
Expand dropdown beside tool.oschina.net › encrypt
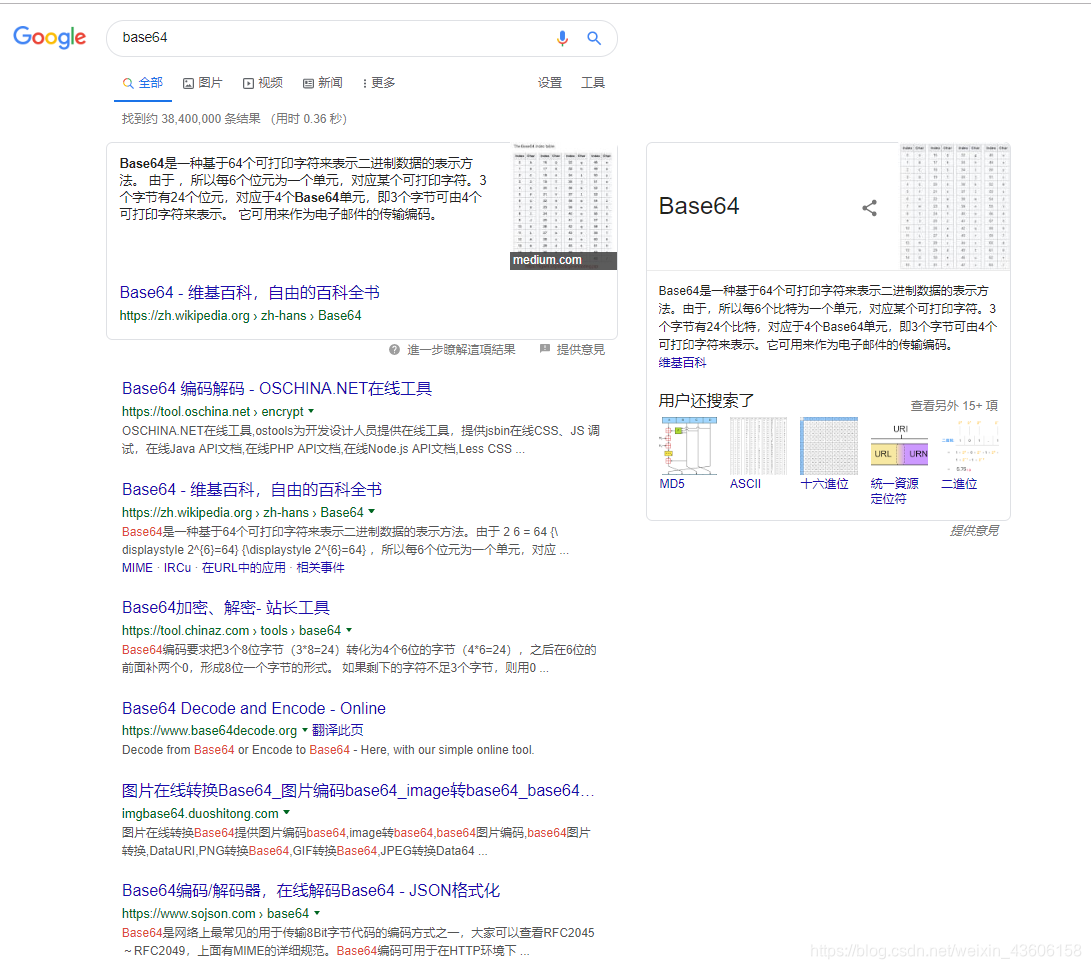point(311,411)
